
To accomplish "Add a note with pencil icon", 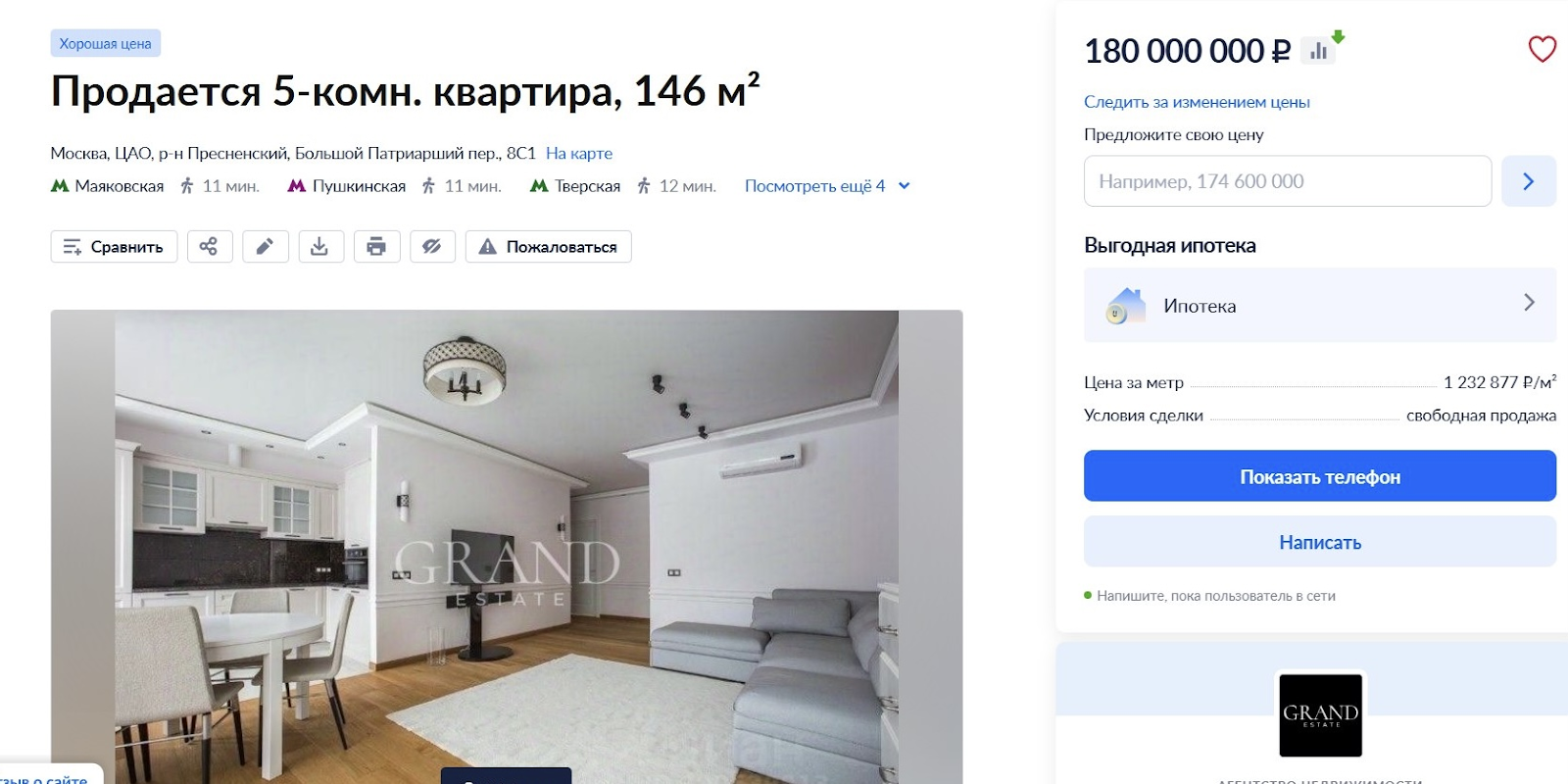I will coord(265,247).
